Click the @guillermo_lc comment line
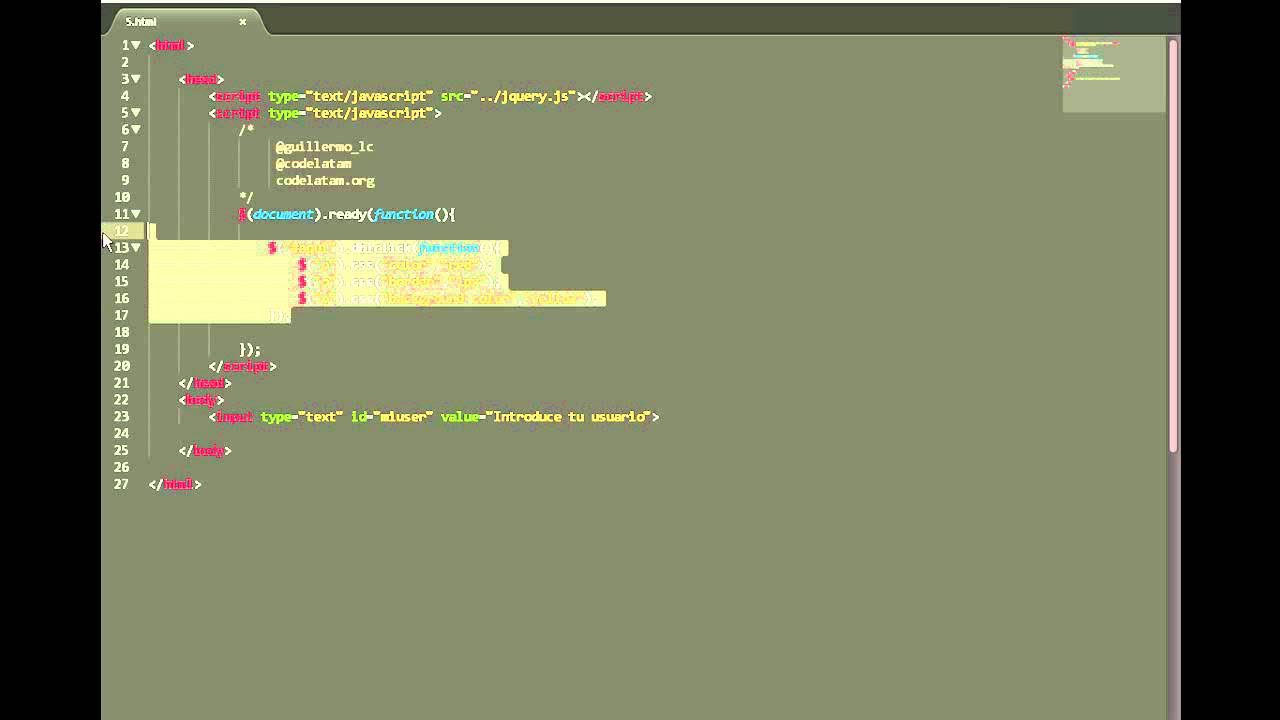The height and width of the screenshot is (720, 1280). point(324,146)
